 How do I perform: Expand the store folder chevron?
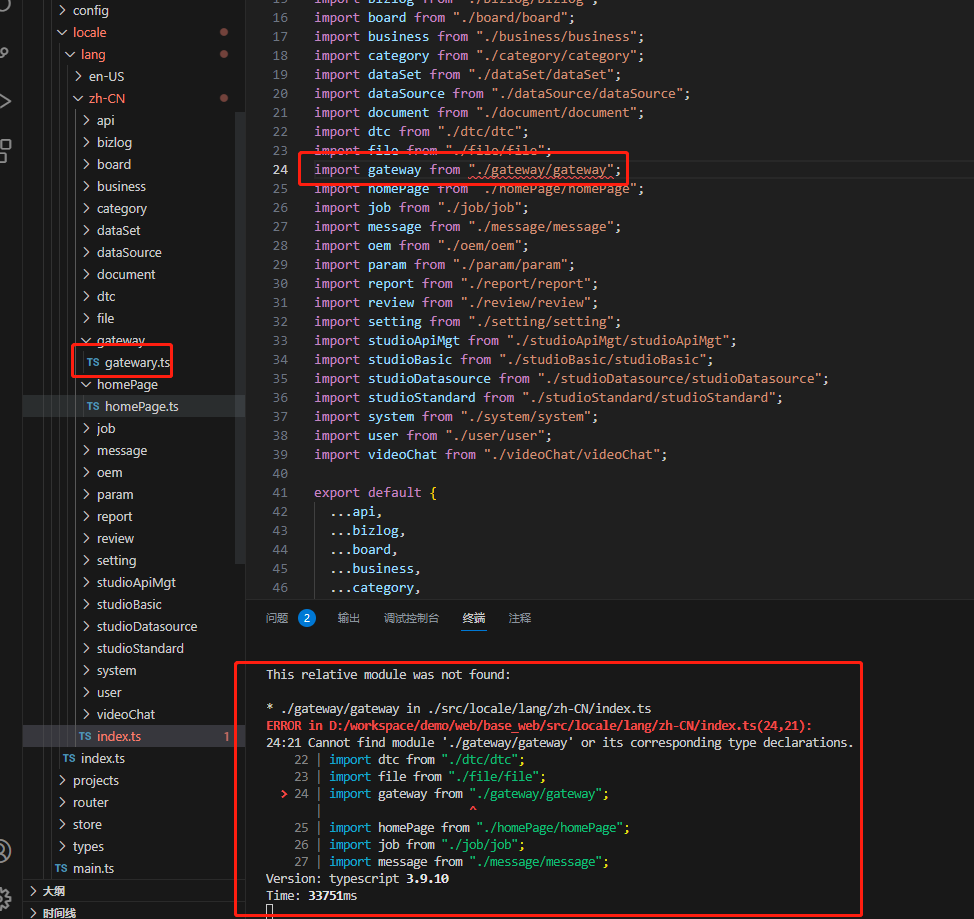62,825
